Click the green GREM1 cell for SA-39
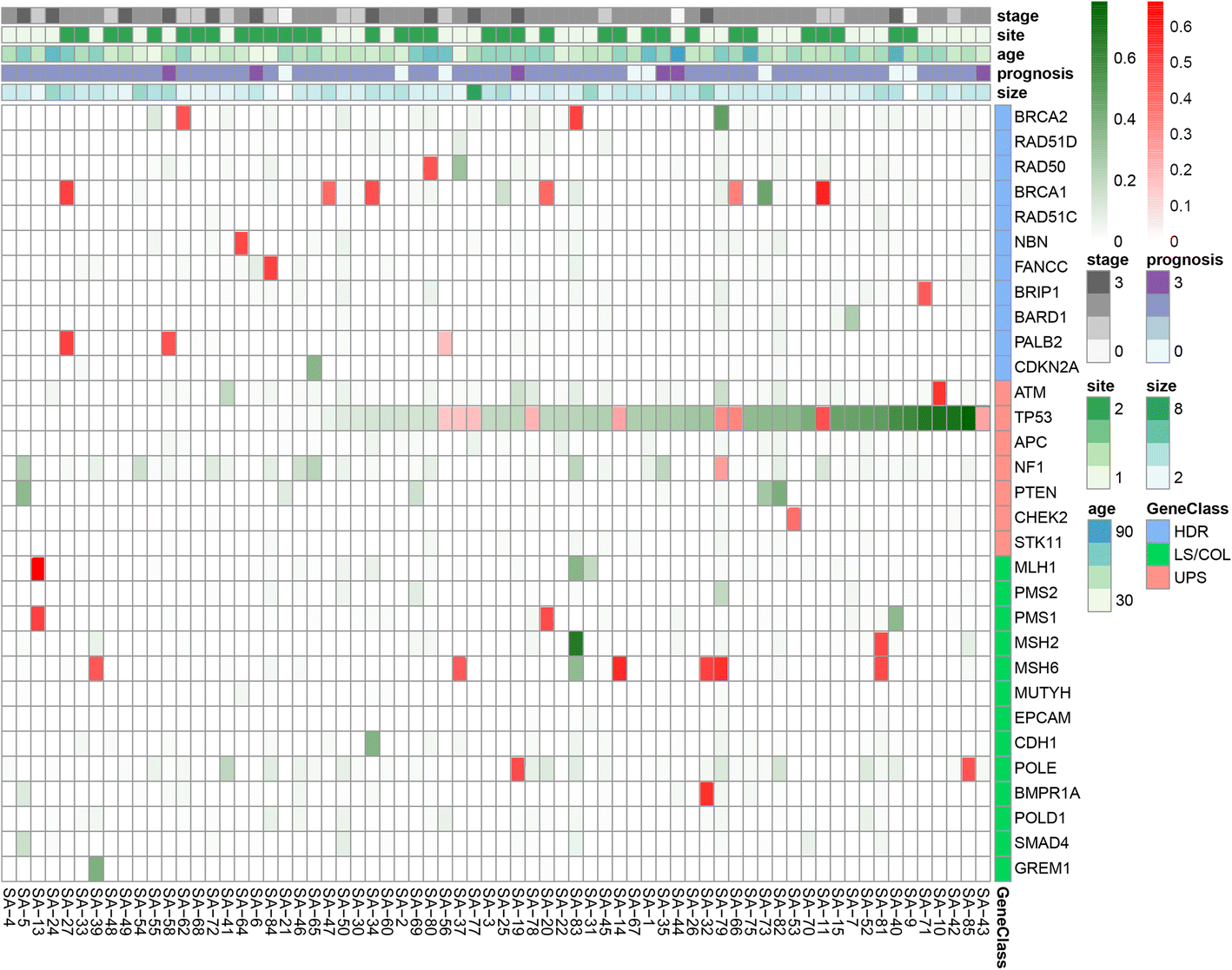1232x970 pixels. point(96,868)
